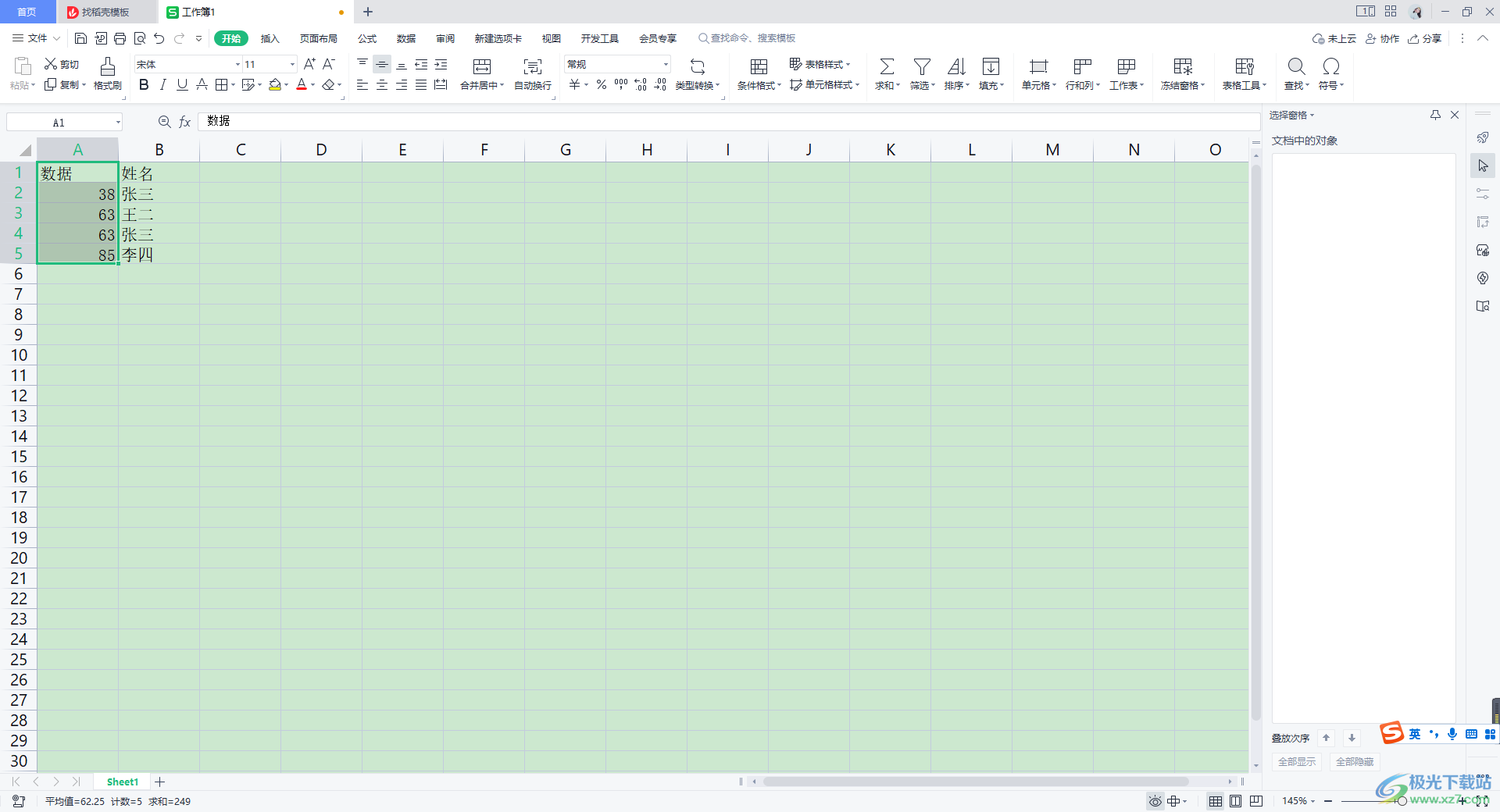Open 符号 symbol tool
Image resolution: width=1500 pixels, height=812 pixels.
[1331, 74]
